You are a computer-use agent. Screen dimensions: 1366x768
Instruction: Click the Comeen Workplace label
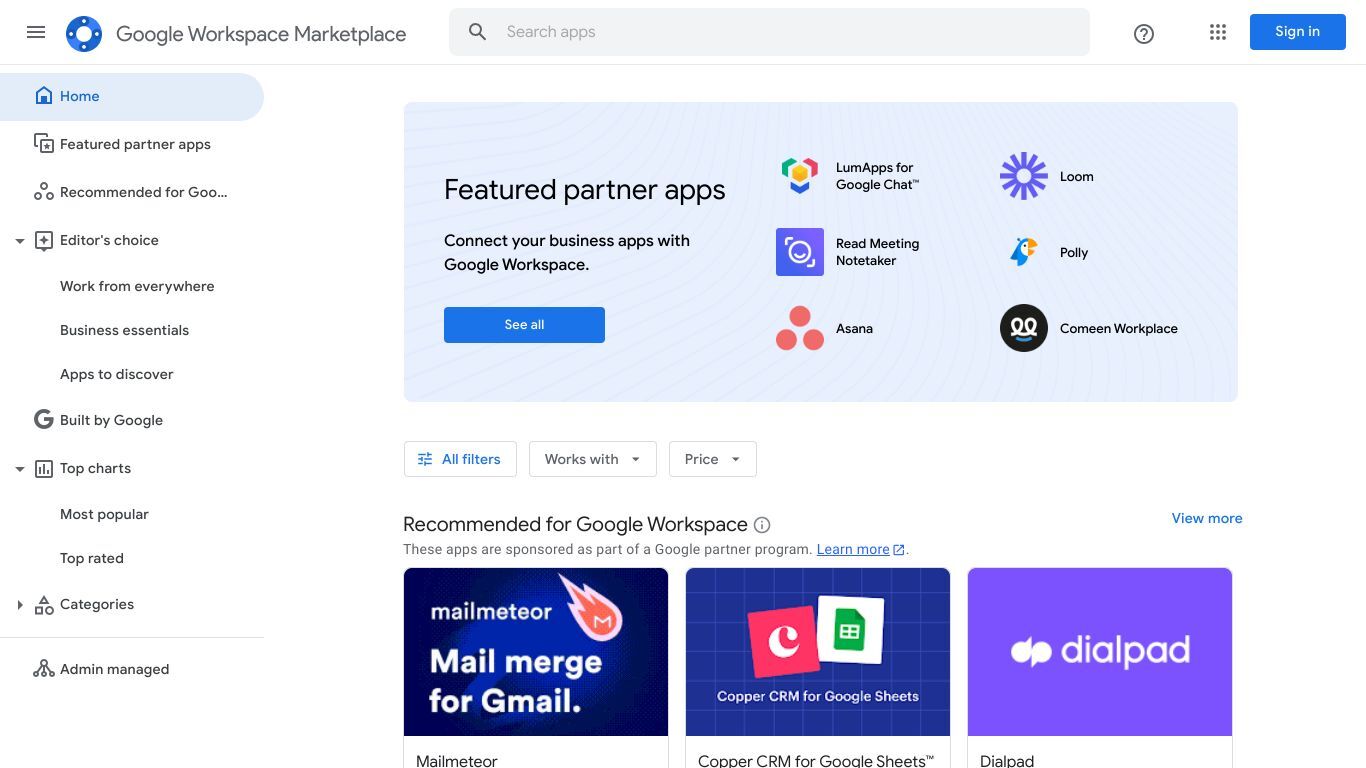(x=1119, y=328)
